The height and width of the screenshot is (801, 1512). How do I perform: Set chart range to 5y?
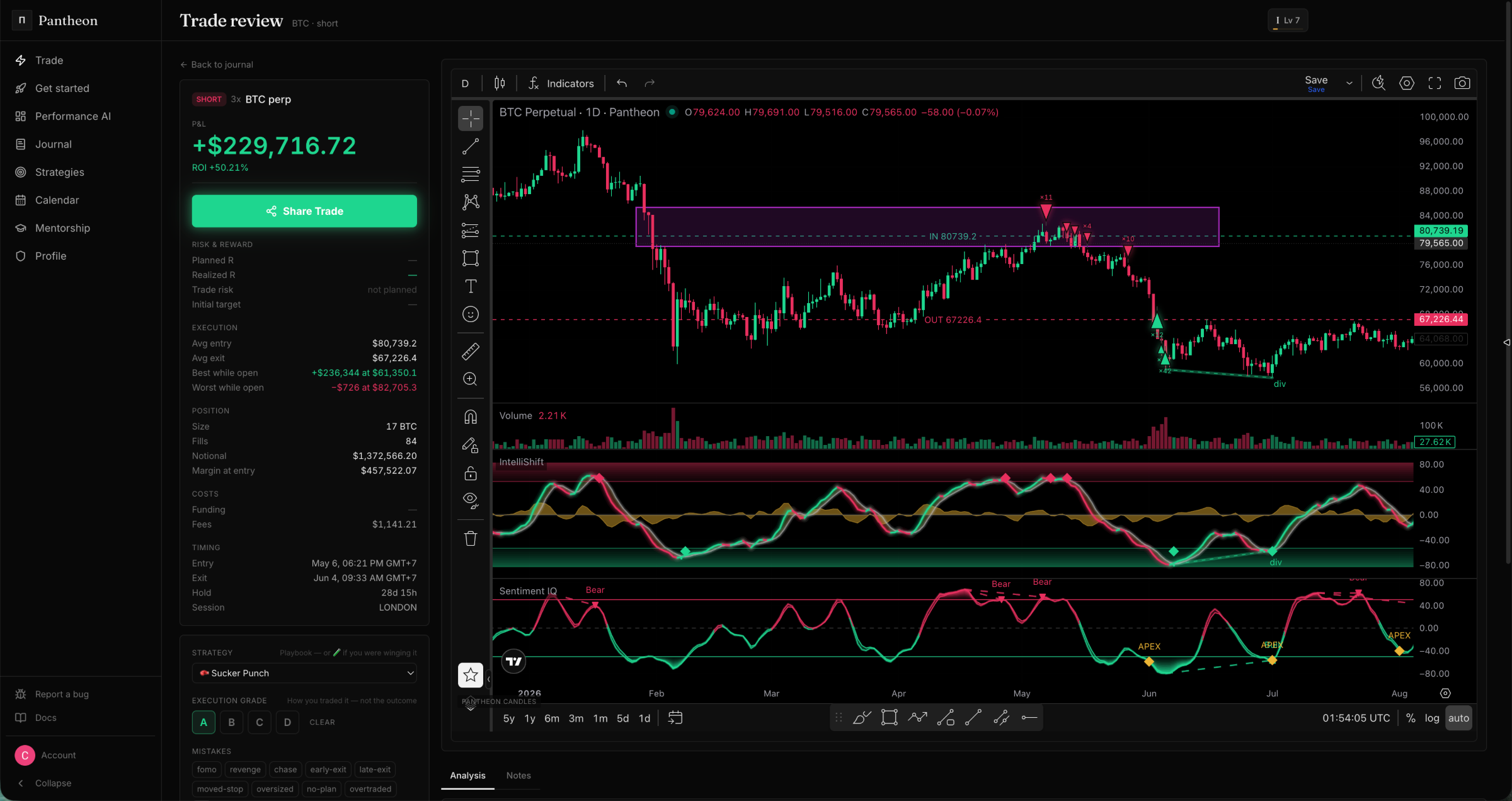point(509,718)
